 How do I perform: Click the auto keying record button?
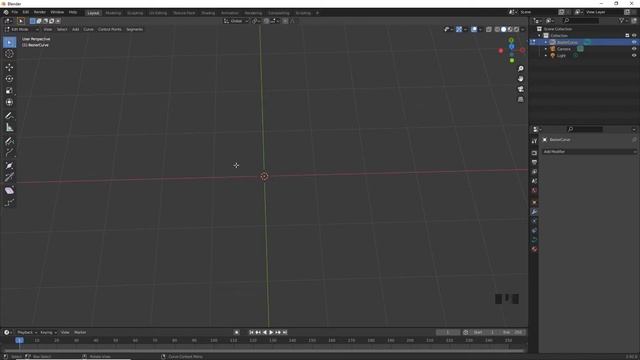pyautogui.click(x=236, y=332)
